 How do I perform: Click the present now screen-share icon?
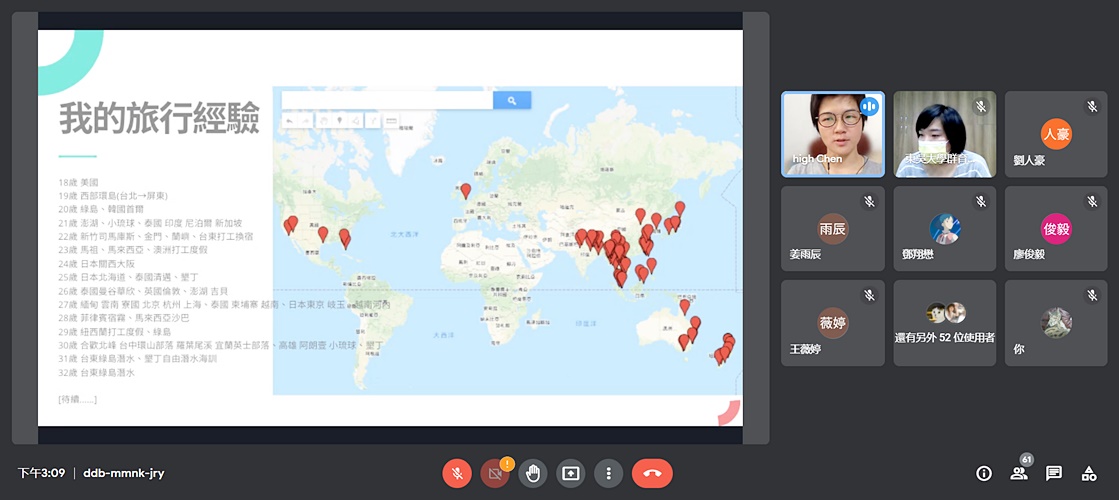point(571,473)
